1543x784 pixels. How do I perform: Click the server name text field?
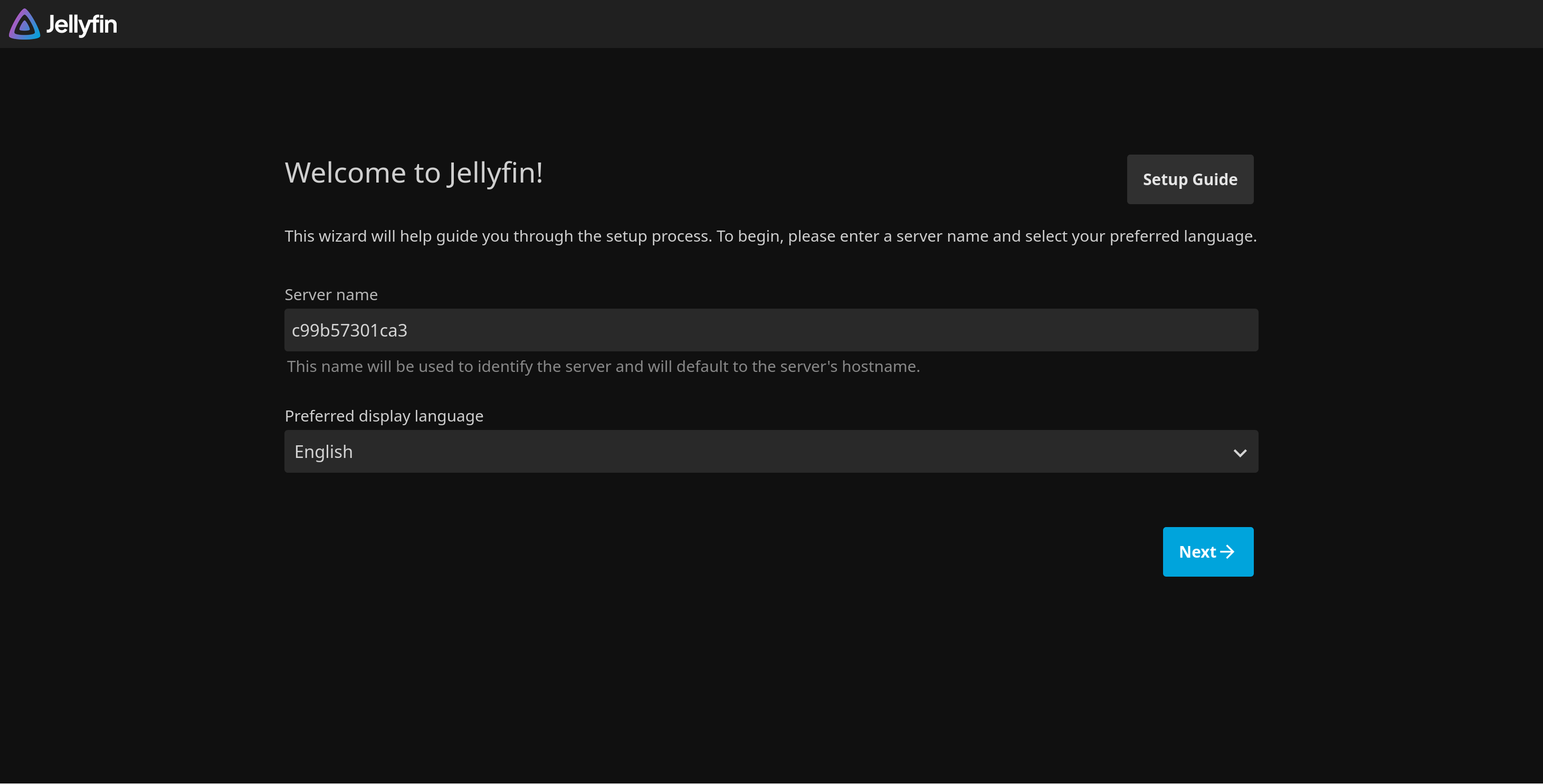pos(770,329)
